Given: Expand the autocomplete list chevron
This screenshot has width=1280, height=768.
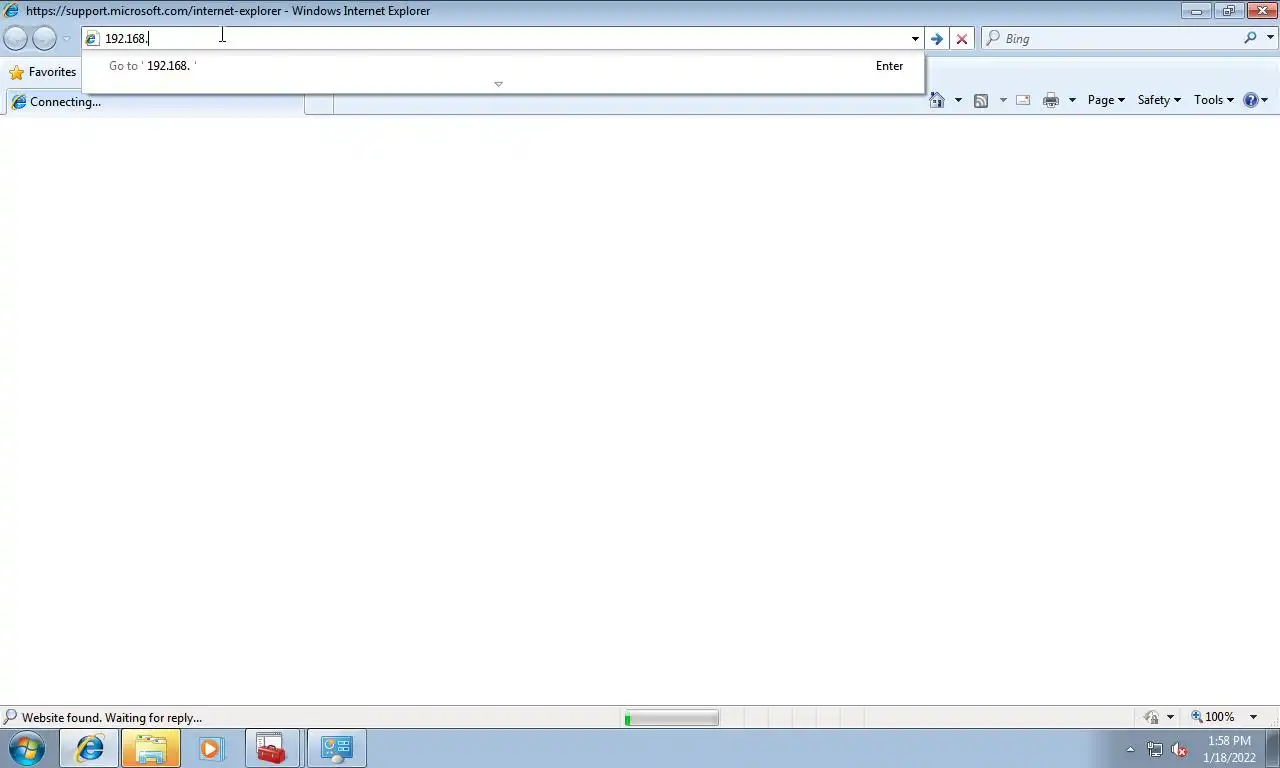Looking at the screenshot, I should (498, 84).
